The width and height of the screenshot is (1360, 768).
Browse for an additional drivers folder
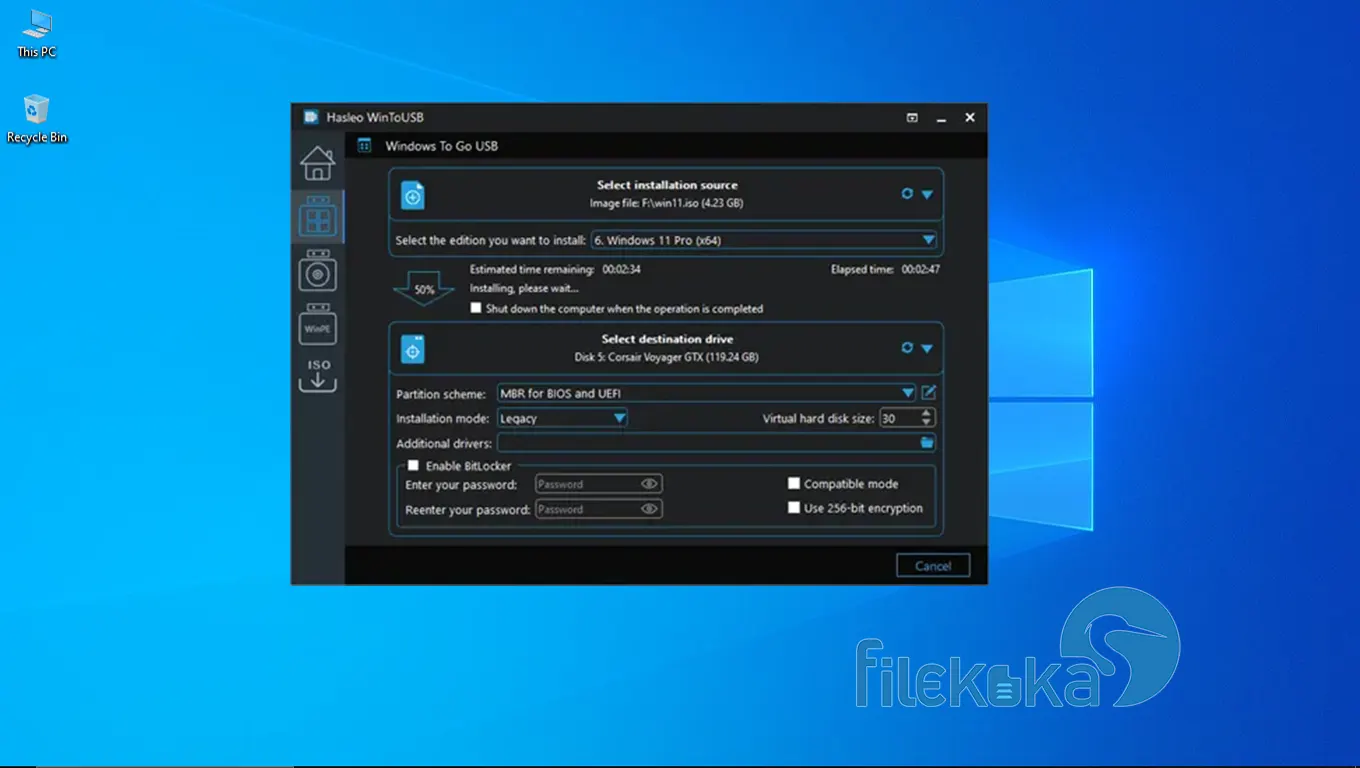[x=927, y=442]
